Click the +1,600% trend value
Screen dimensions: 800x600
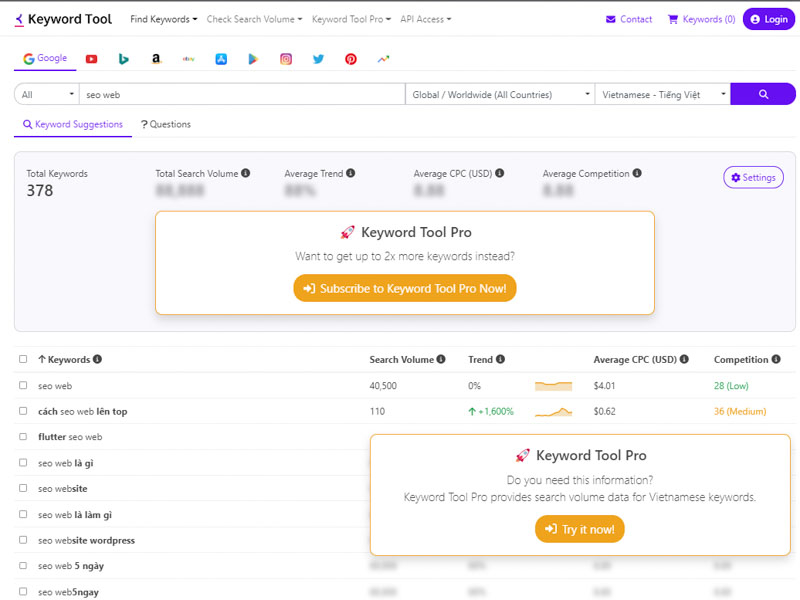coord(491,411)
